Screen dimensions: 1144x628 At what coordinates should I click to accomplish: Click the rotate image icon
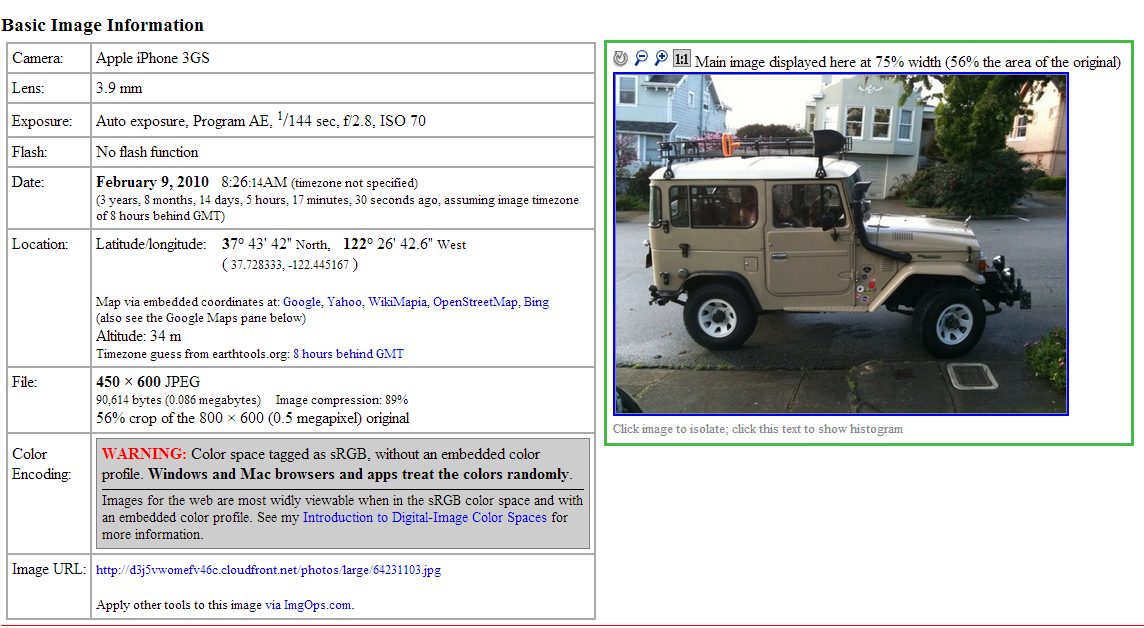(x=621, y=59)
